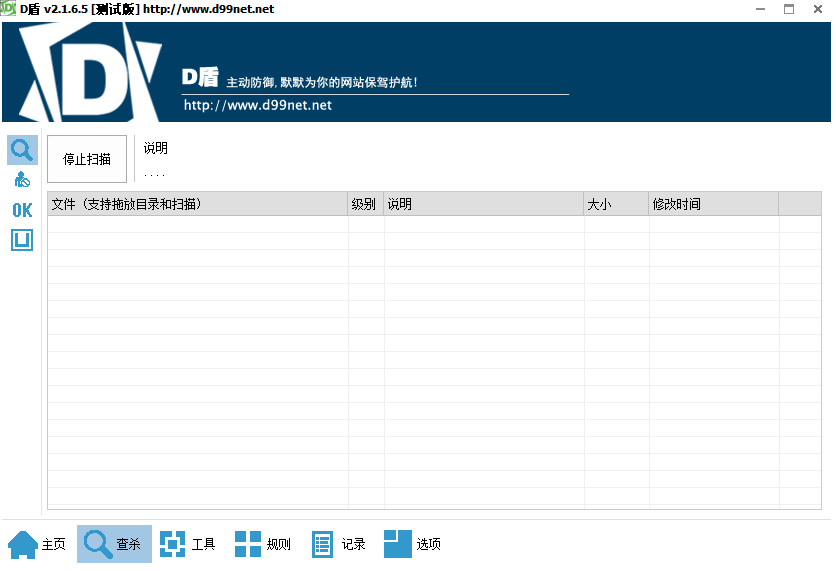Viewport: 836px width, 571px height.
Task: Sort by 级别 column header
Action: tap(365, 204)
